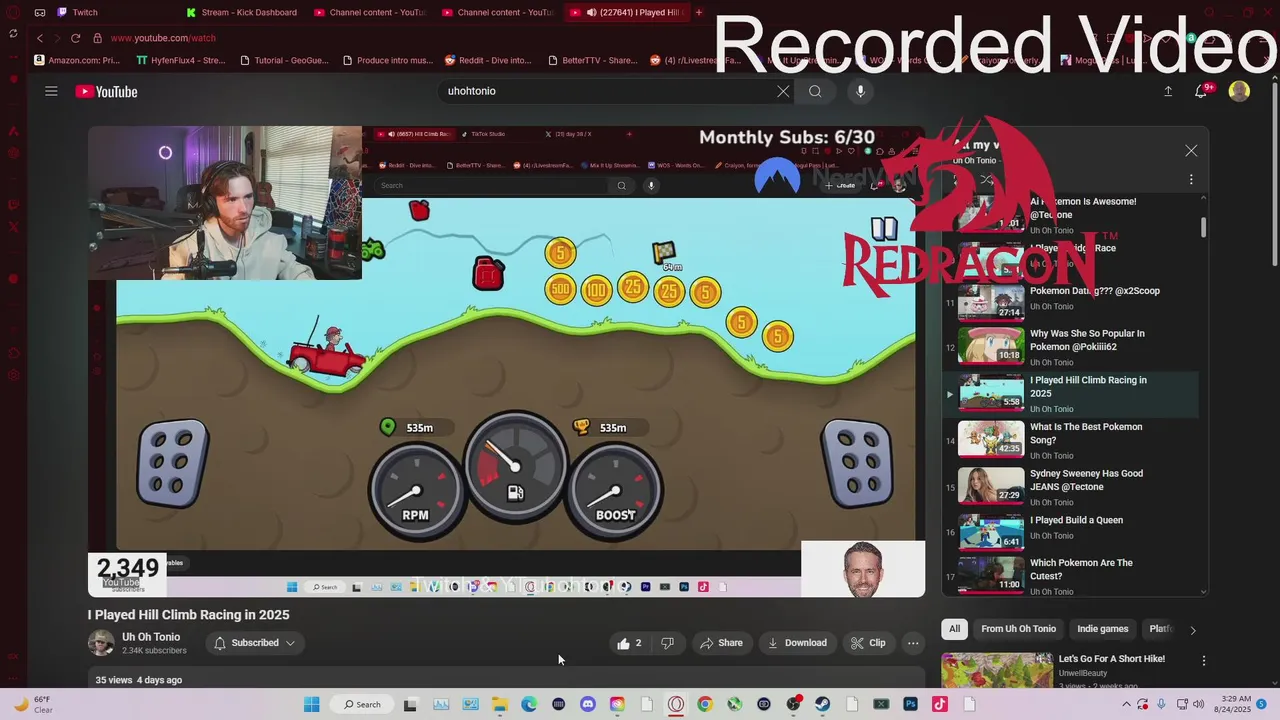Open Uh Oh Tonio channel link

tap(151, 637)
